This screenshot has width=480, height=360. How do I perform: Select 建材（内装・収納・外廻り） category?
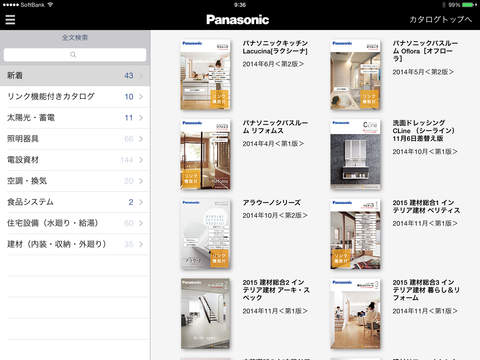tap(75, 244)
